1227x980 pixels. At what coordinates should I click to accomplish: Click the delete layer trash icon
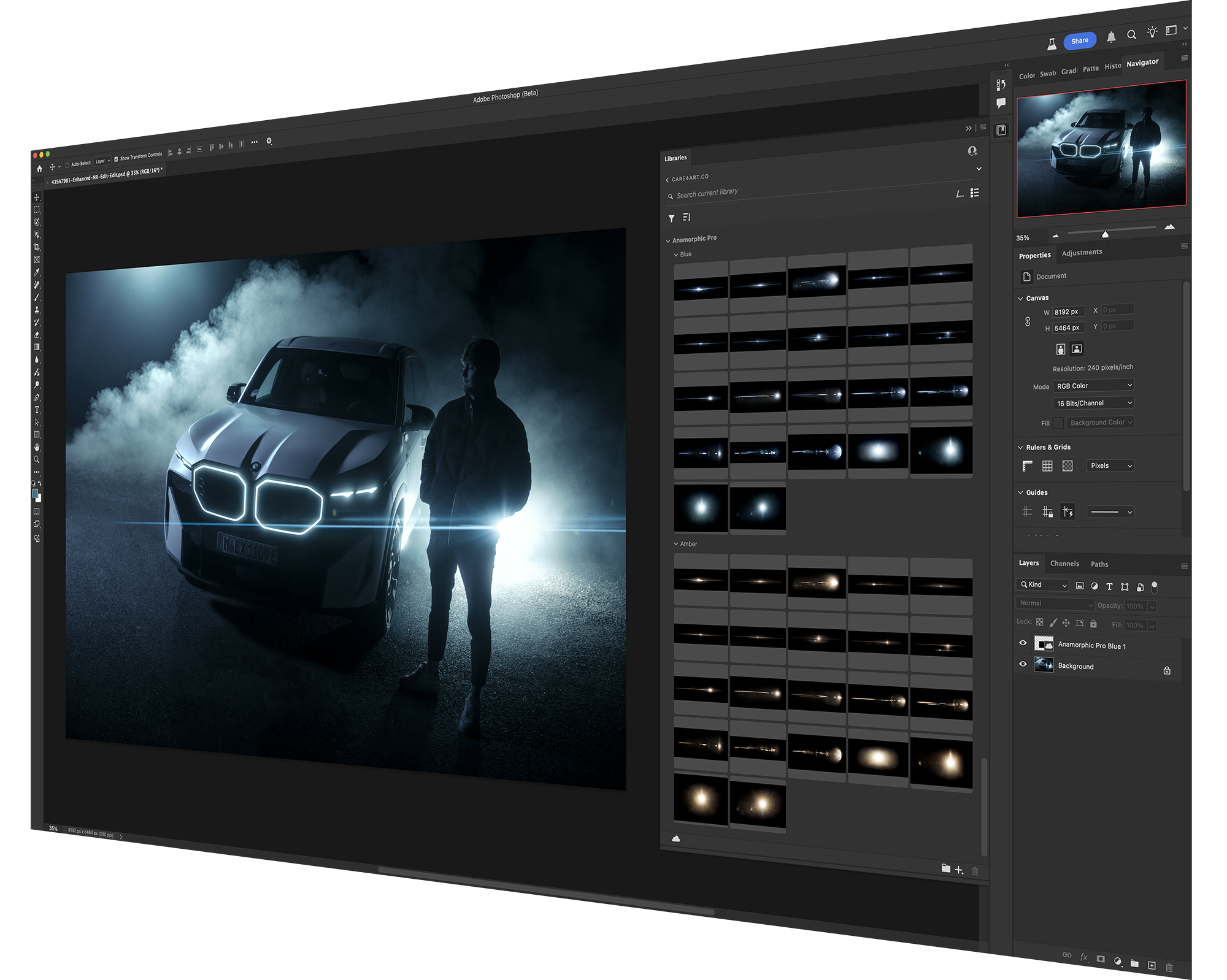tap(1169, 967)
